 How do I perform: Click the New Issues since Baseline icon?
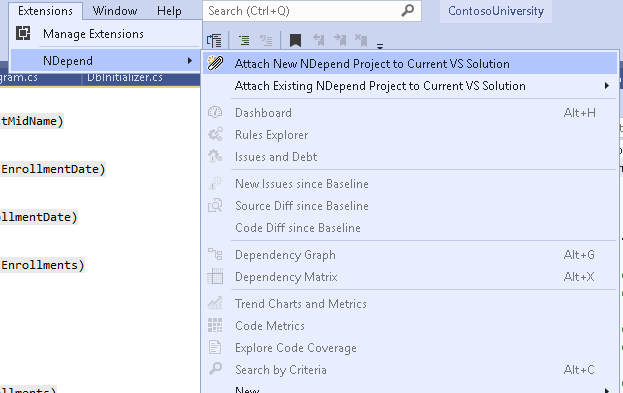[x=215, y=183]
